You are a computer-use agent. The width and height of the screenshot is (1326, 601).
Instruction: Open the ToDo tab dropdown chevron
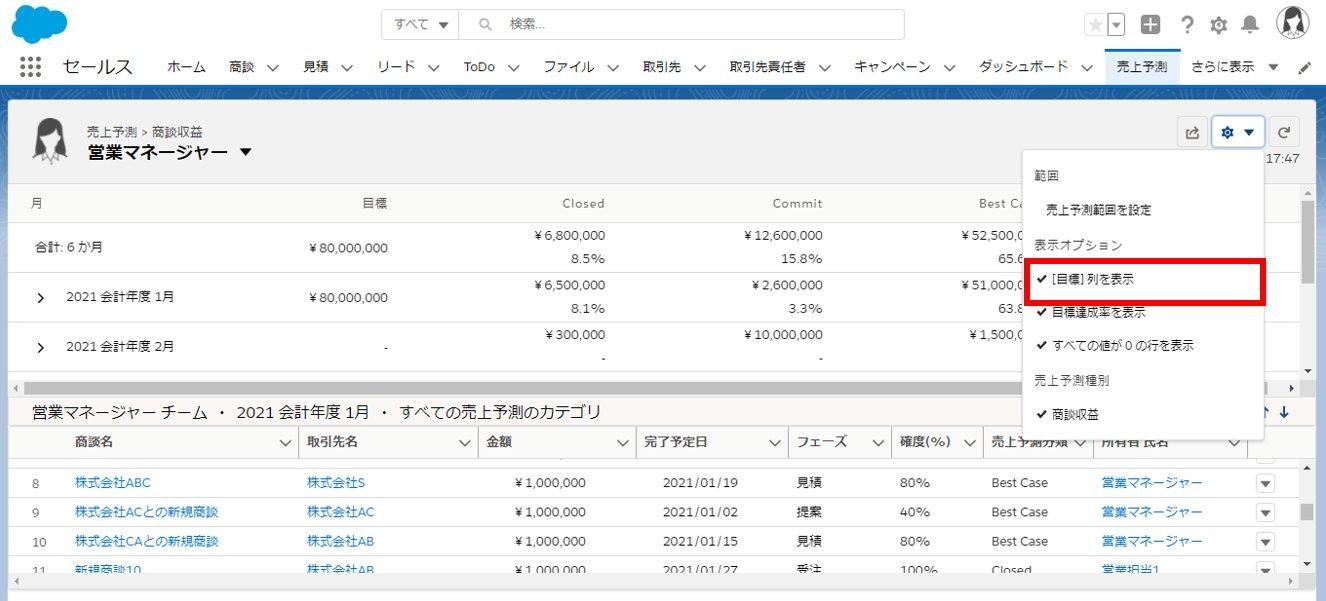coord(513,68)
